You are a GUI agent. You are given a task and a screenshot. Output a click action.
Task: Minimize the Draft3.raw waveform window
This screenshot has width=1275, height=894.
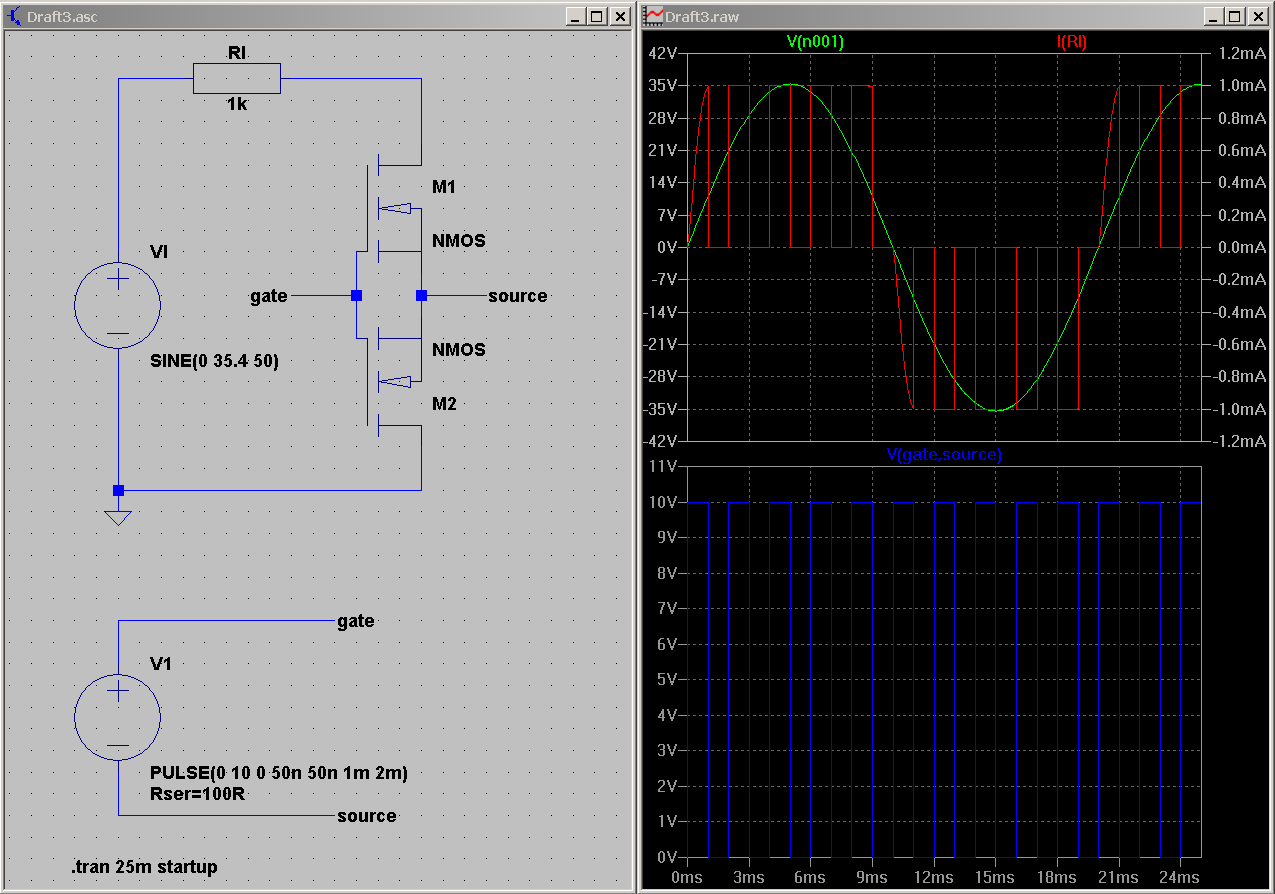point(1213,17)
